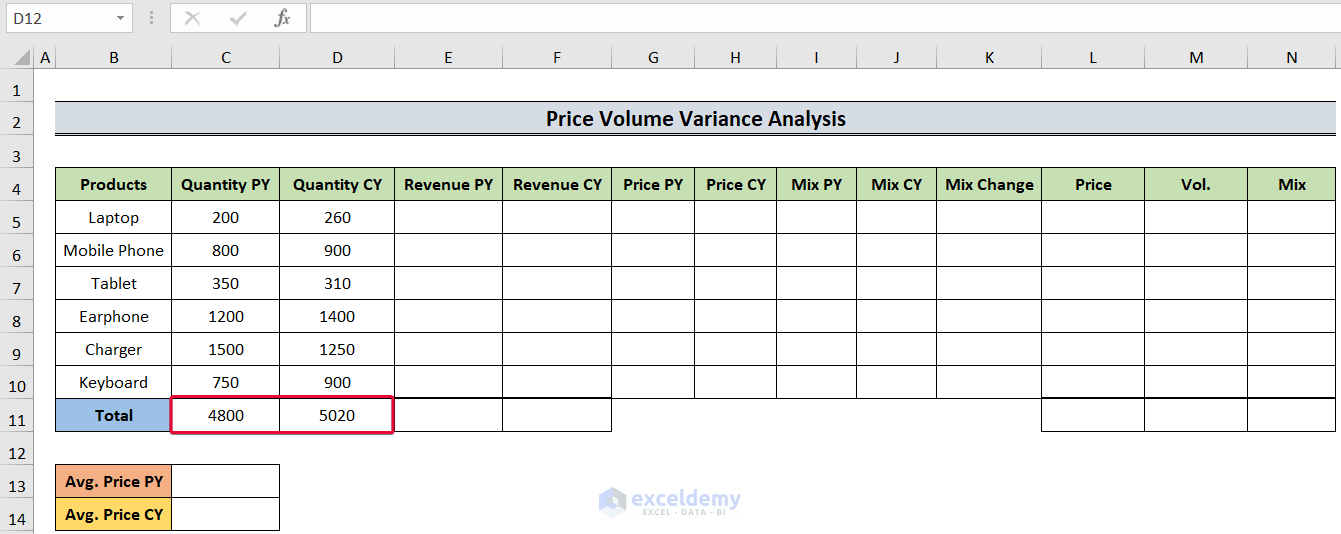Select the total Quantity CY cell 5020
The width and height of the screenshot is (1341, 534).
click(337, 416)
